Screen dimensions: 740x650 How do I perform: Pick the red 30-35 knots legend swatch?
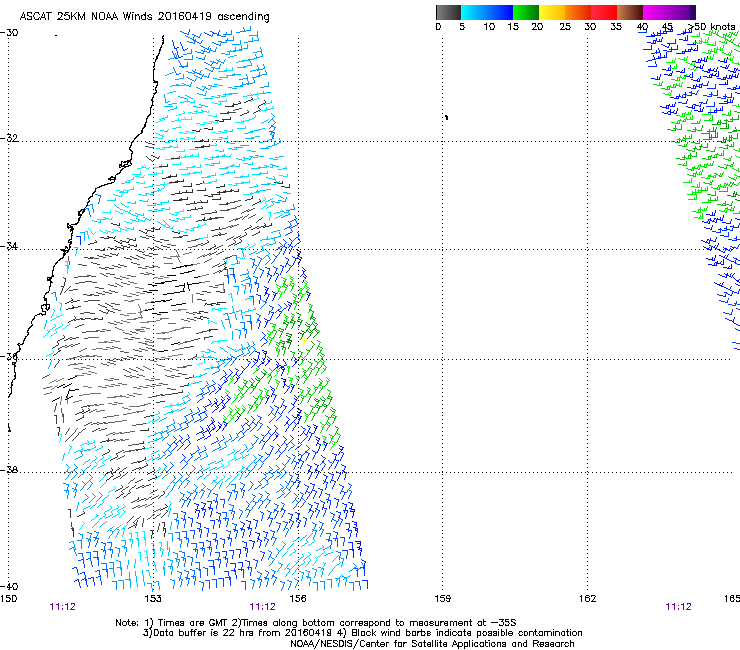coord(604,12)
